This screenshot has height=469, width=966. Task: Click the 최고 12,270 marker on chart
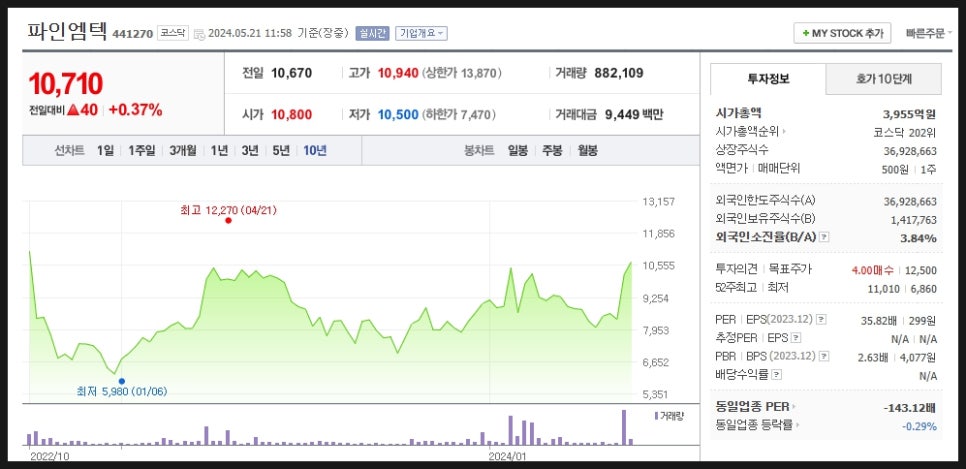pos(229,220)
